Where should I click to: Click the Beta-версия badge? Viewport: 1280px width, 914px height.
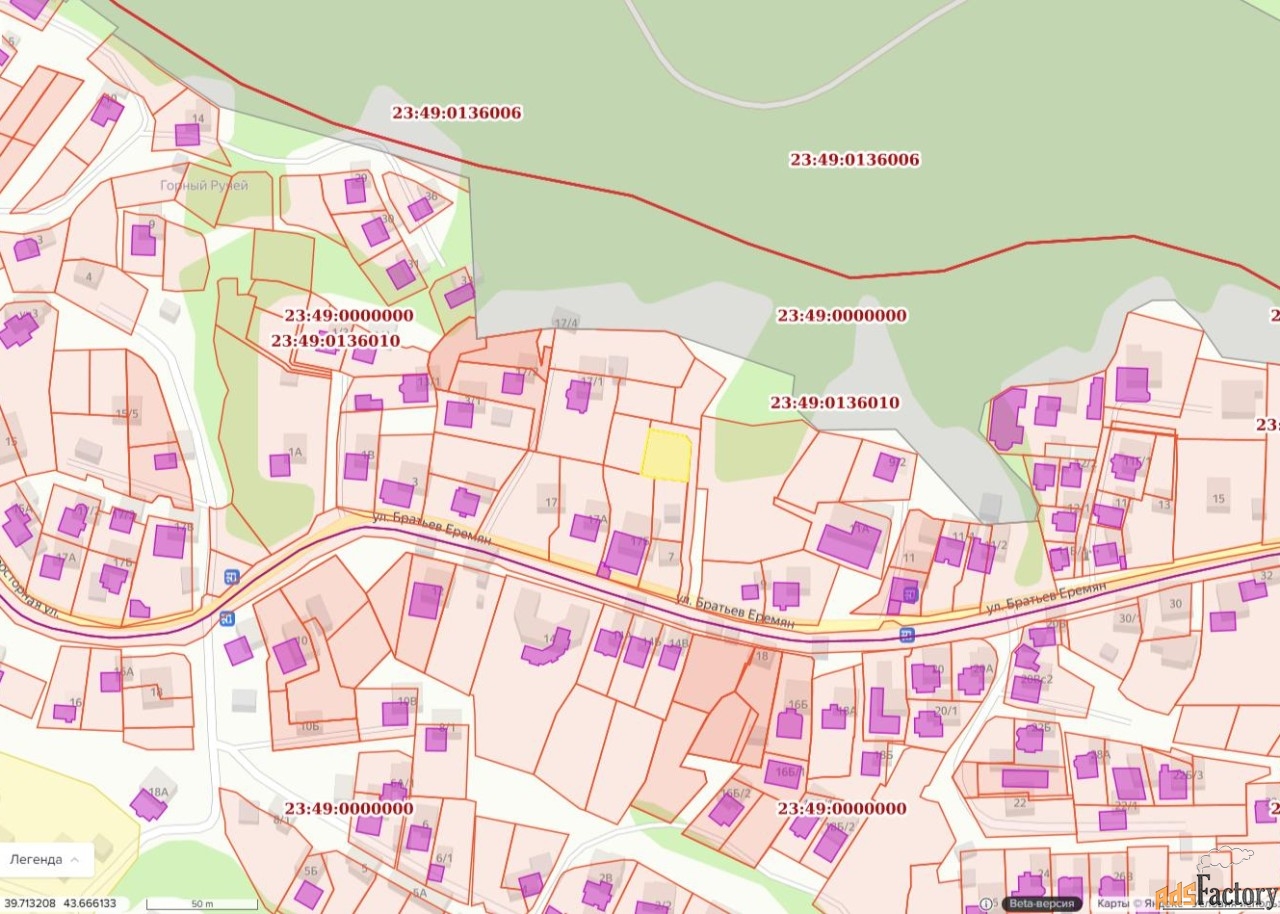point(1042,904)
